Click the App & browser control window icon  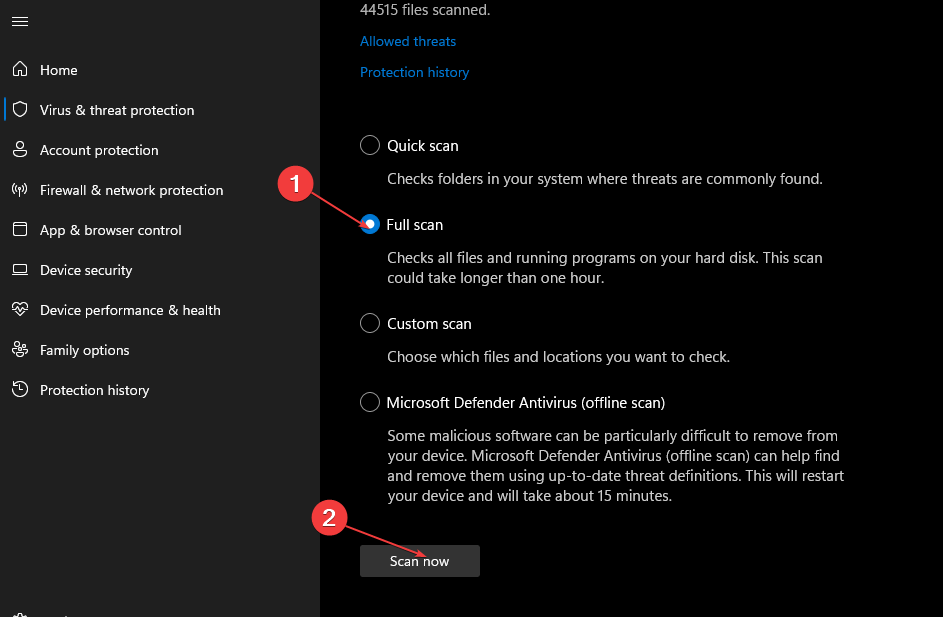click(x=19, y=230)
